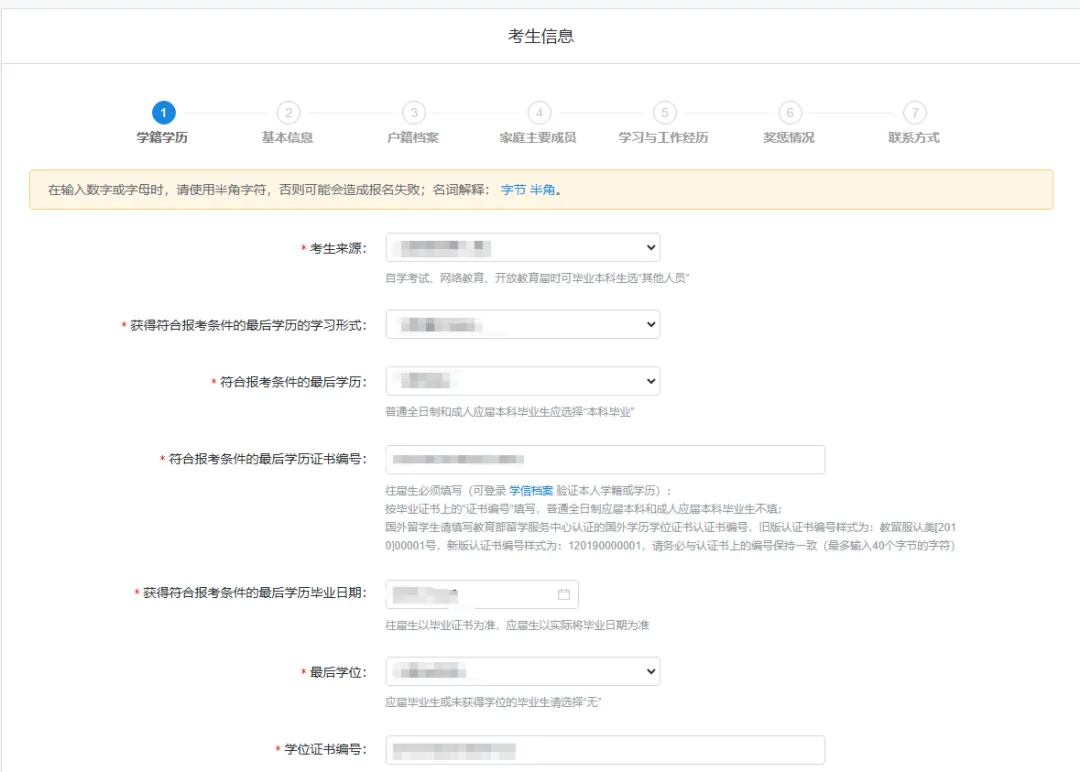This screenshot has width=1080, height=772.
Task: Click step 1 circle for 学籍学历
Action: (x=163, y=112)
